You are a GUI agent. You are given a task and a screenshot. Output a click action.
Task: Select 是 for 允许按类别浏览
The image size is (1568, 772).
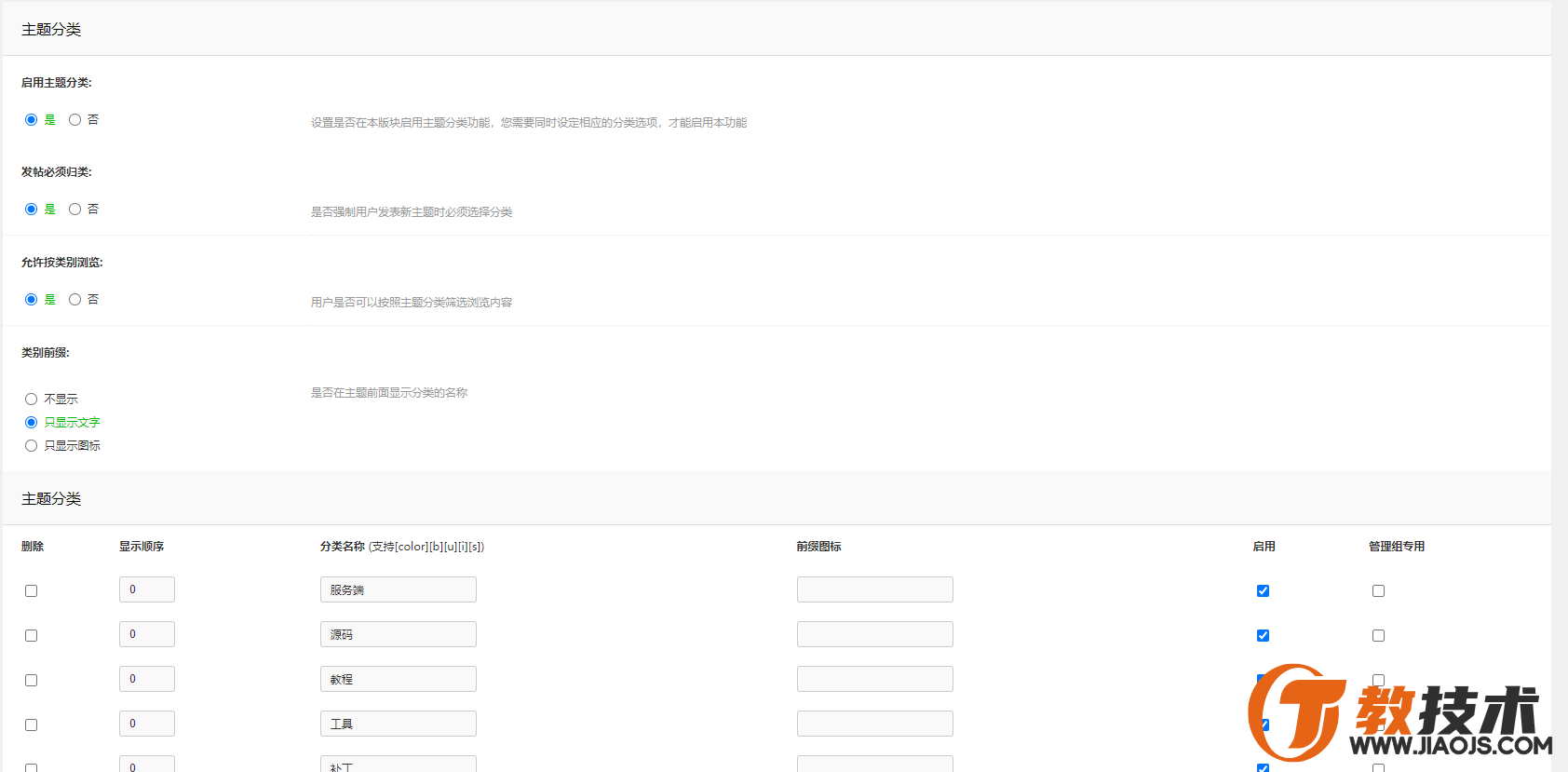(31, 300)
